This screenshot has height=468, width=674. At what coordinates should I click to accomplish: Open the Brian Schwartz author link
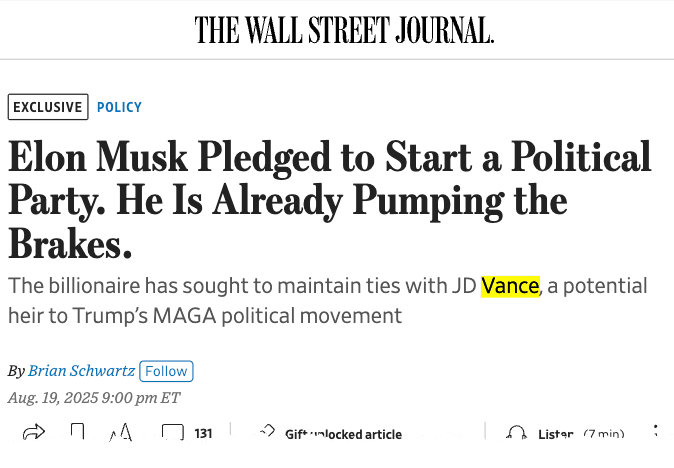click(81, 371)
